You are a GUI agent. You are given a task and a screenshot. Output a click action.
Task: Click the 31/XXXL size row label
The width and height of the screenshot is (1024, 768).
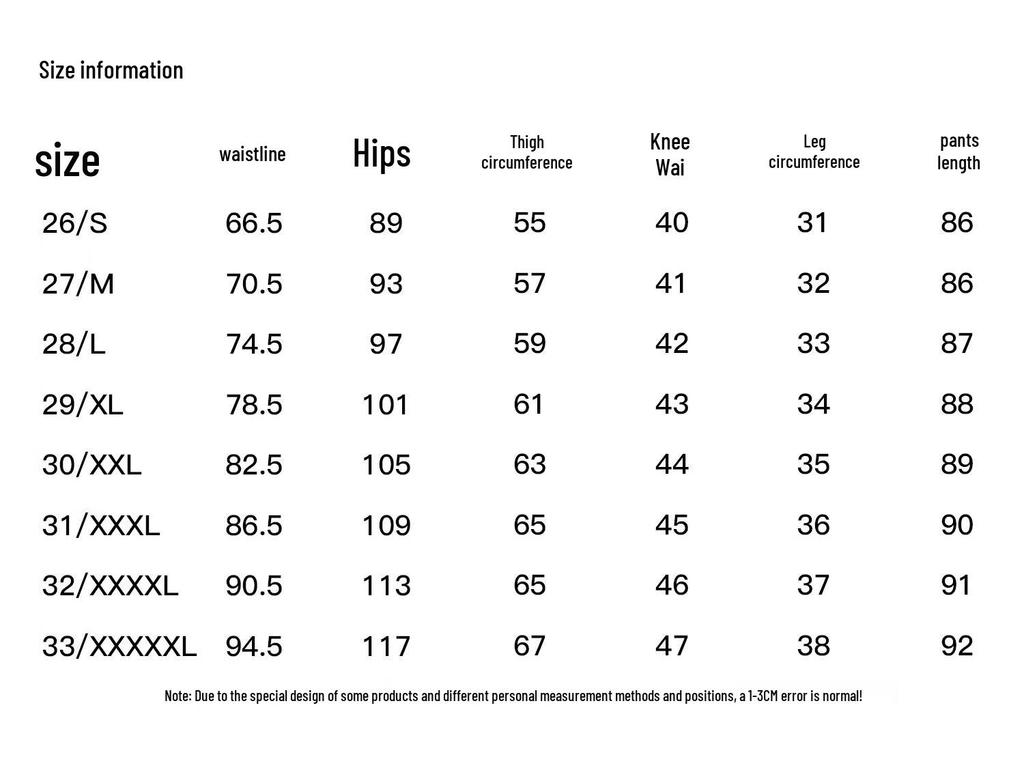click(x=101, y=525)
